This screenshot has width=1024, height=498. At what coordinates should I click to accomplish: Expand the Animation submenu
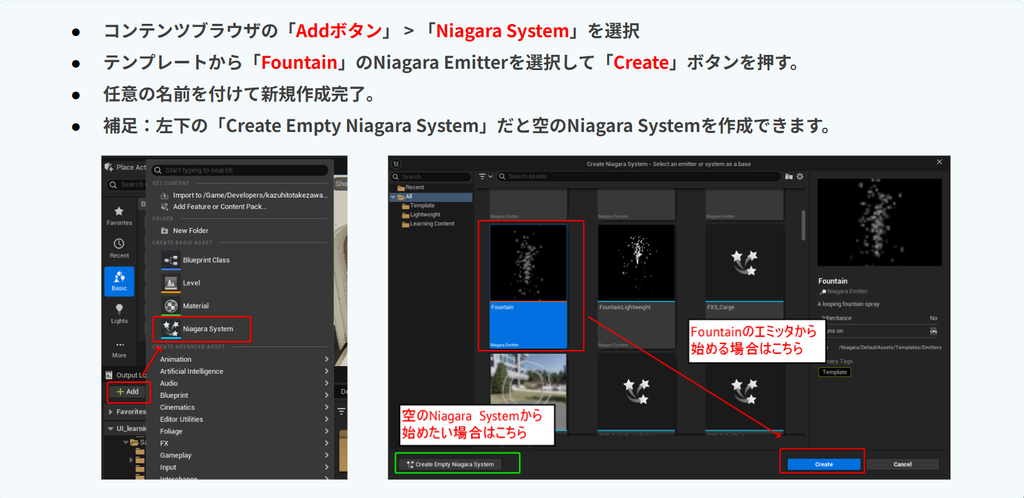point(244,359)
